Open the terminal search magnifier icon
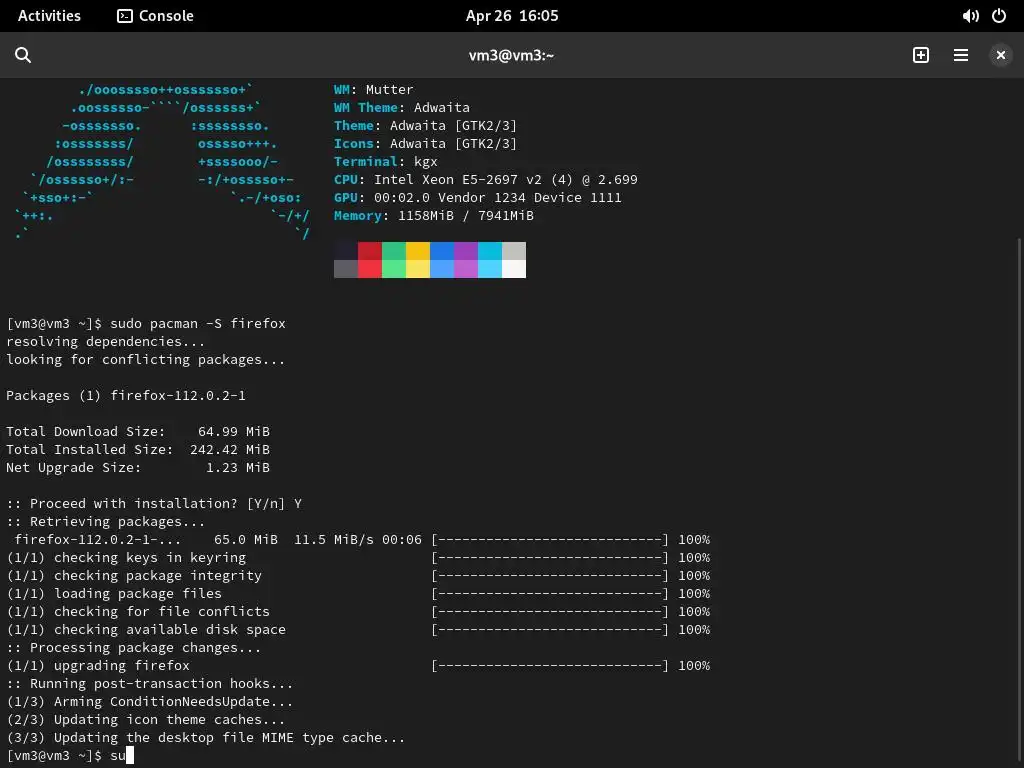 23,55
